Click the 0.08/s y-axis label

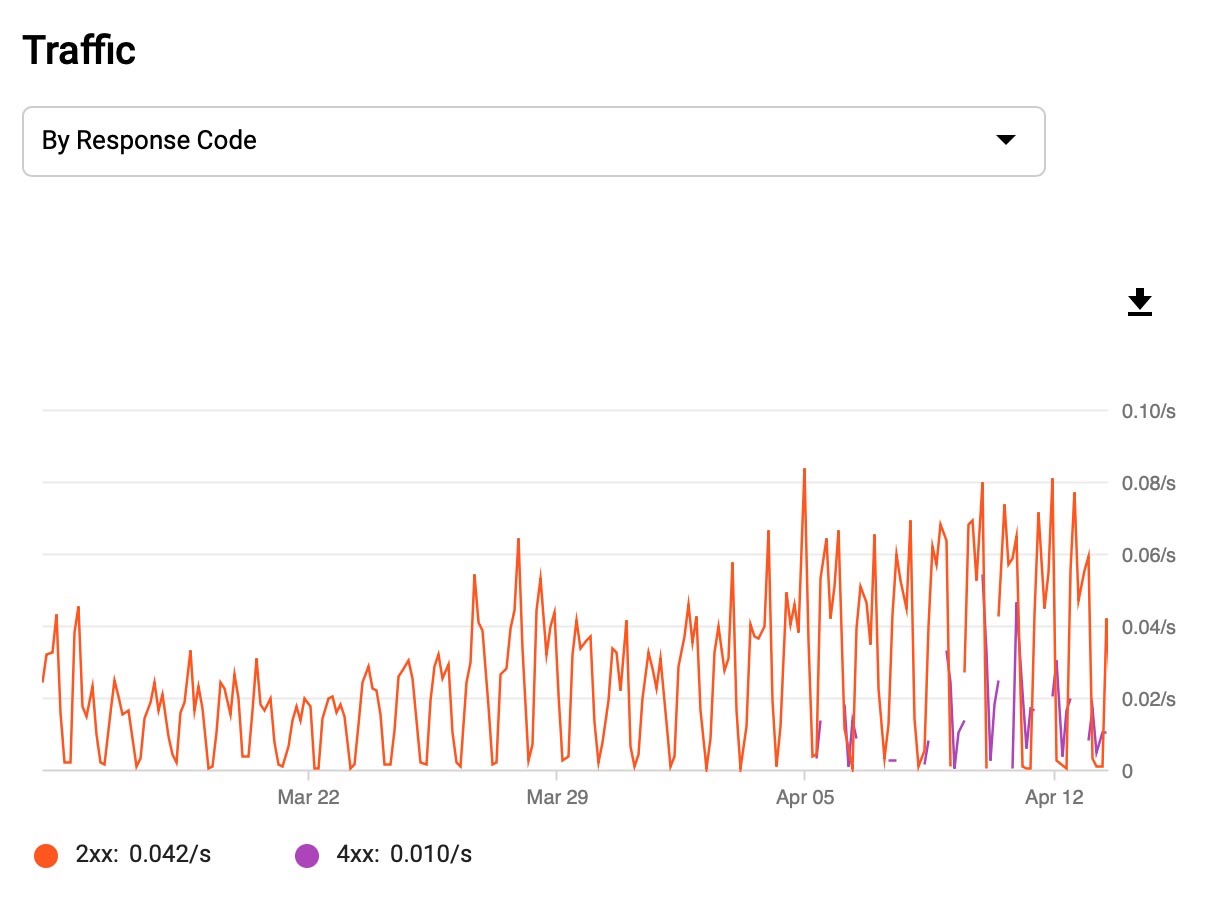point(1149,483)
